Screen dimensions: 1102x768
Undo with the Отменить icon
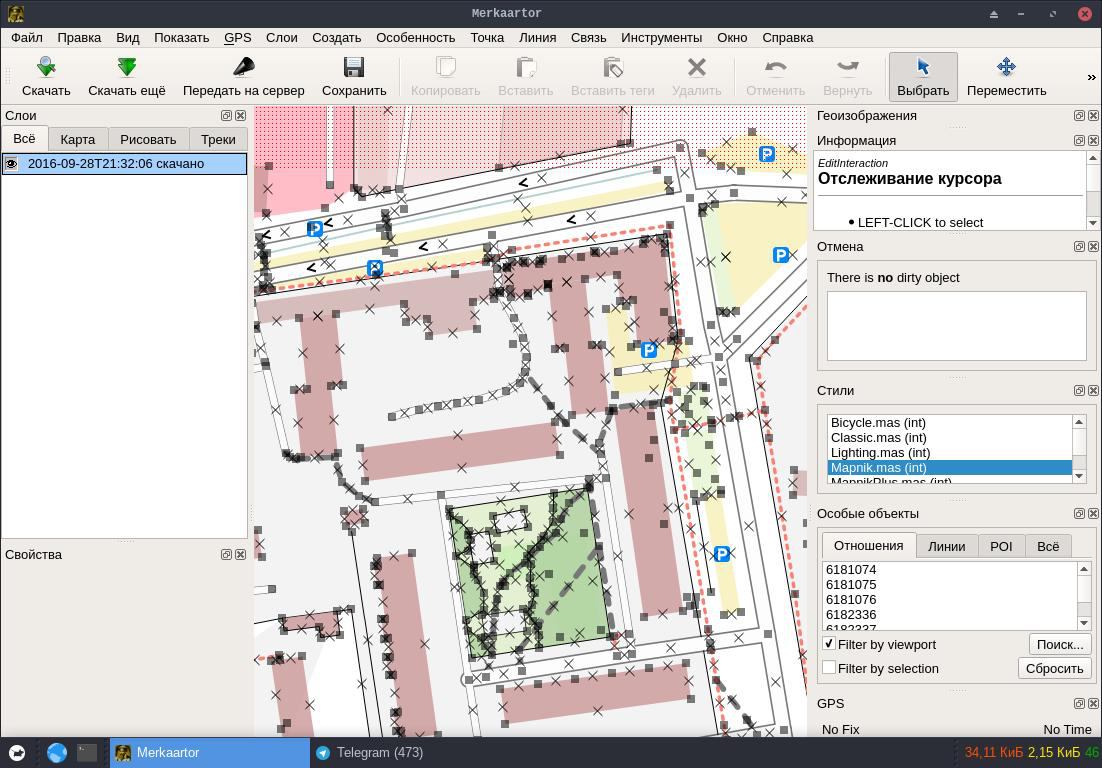click(x=775, y=76)
